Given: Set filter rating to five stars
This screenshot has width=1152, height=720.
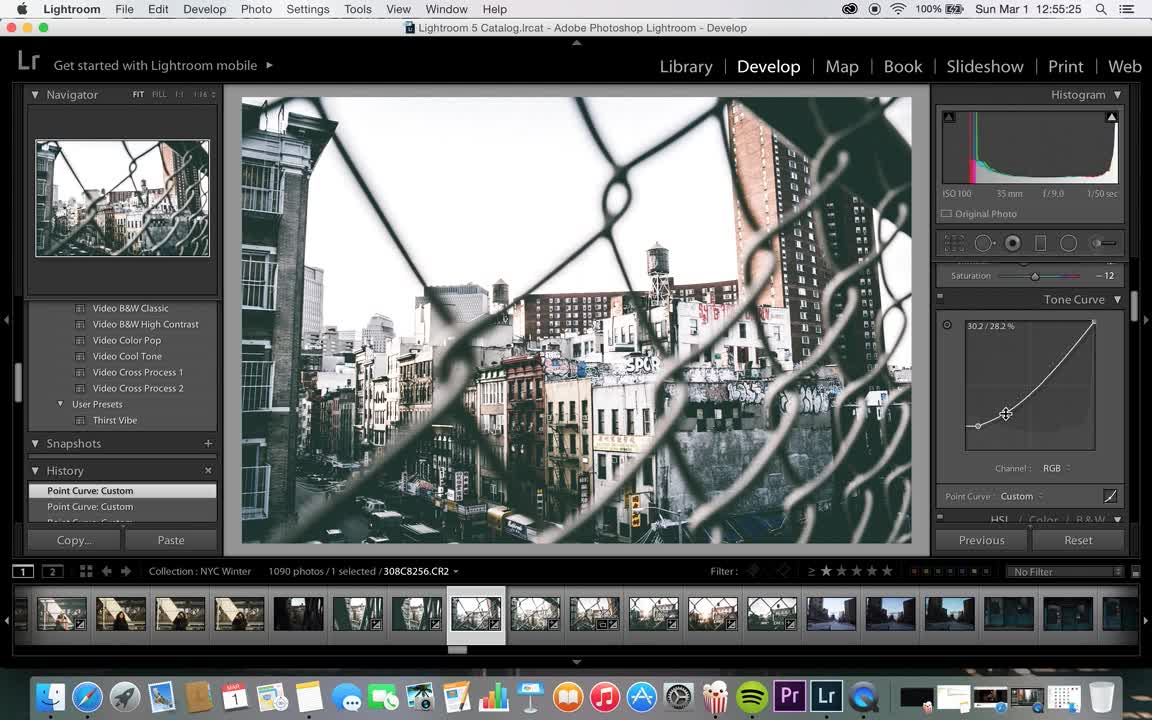Looking at the screenshot, I should (887, 571).
